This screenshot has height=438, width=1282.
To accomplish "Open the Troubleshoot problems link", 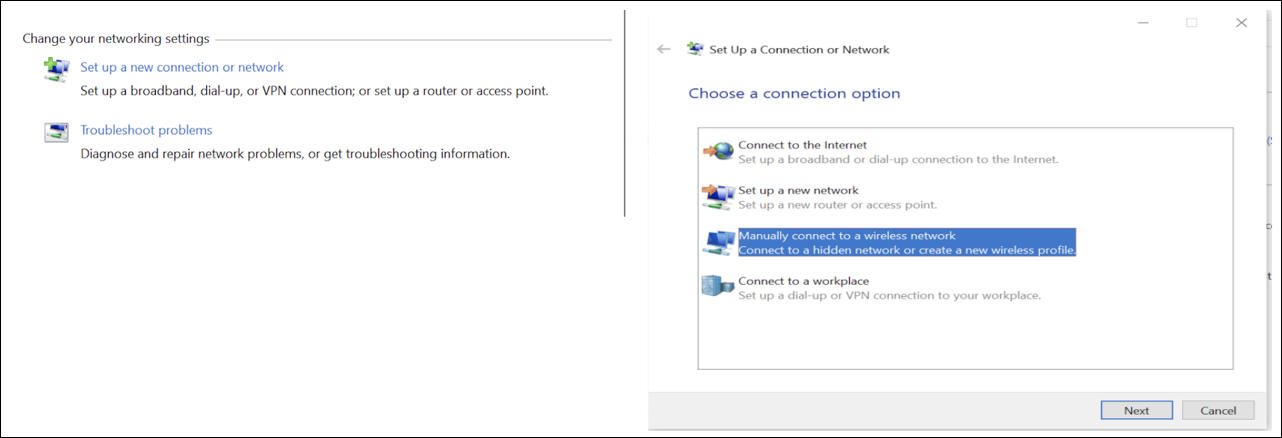I will pos(146,130).
